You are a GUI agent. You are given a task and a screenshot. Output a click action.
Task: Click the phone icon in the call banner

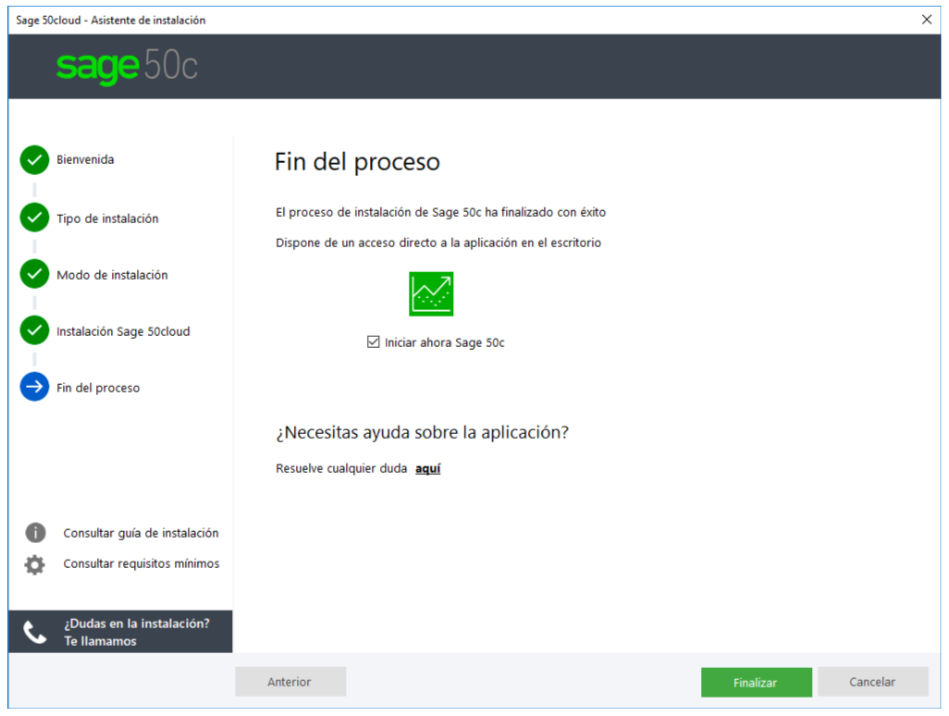pos(34,632)
